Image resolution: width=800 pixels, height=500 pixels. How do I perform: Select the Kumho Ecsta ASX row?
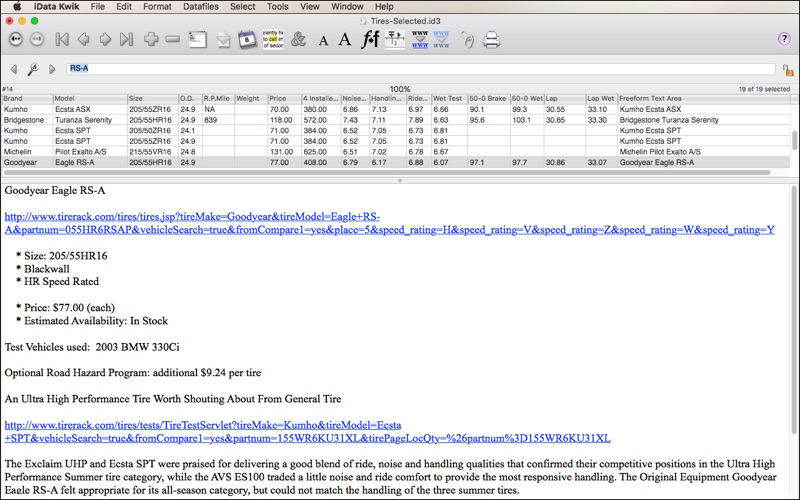396,109
